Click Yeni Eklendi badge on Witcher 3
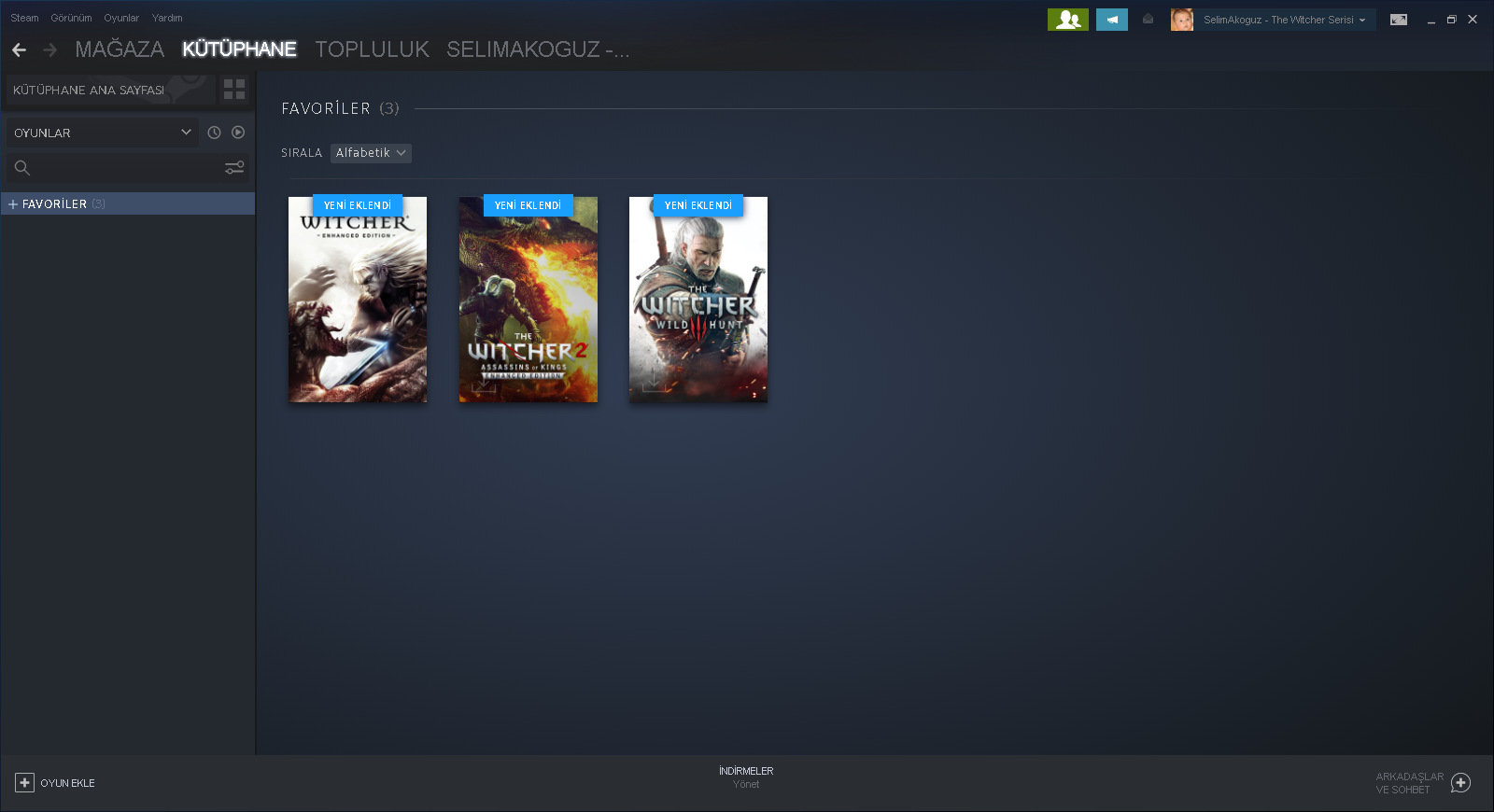 click(x=698, y=205)
